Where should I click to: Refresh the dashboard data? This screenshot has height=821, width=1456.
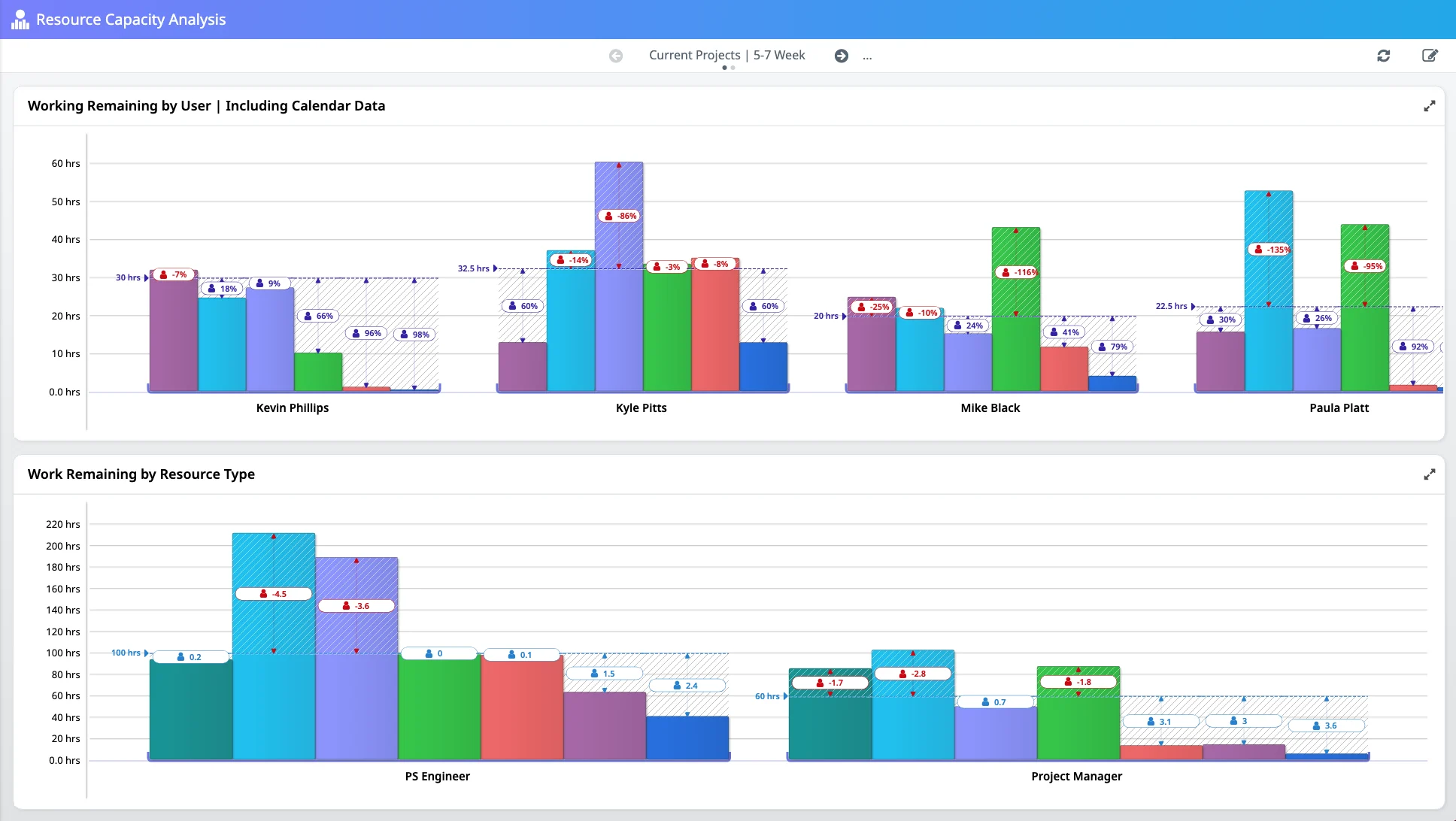[x=1384, y=56]
